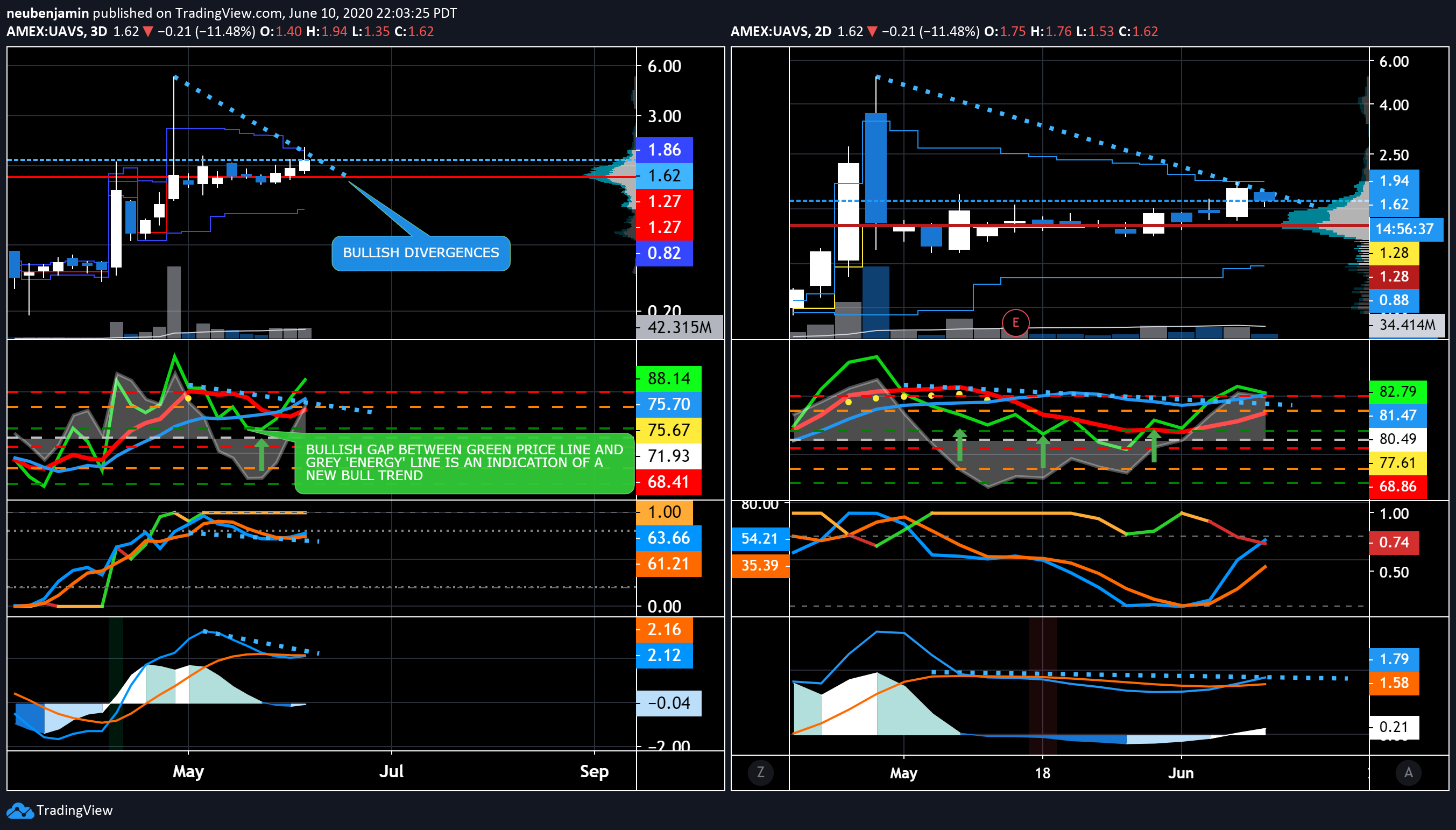Click the 82.79 green indicator label
Screen dimensions: 1456x830
pyautogui.click(x=1398, y=392)
